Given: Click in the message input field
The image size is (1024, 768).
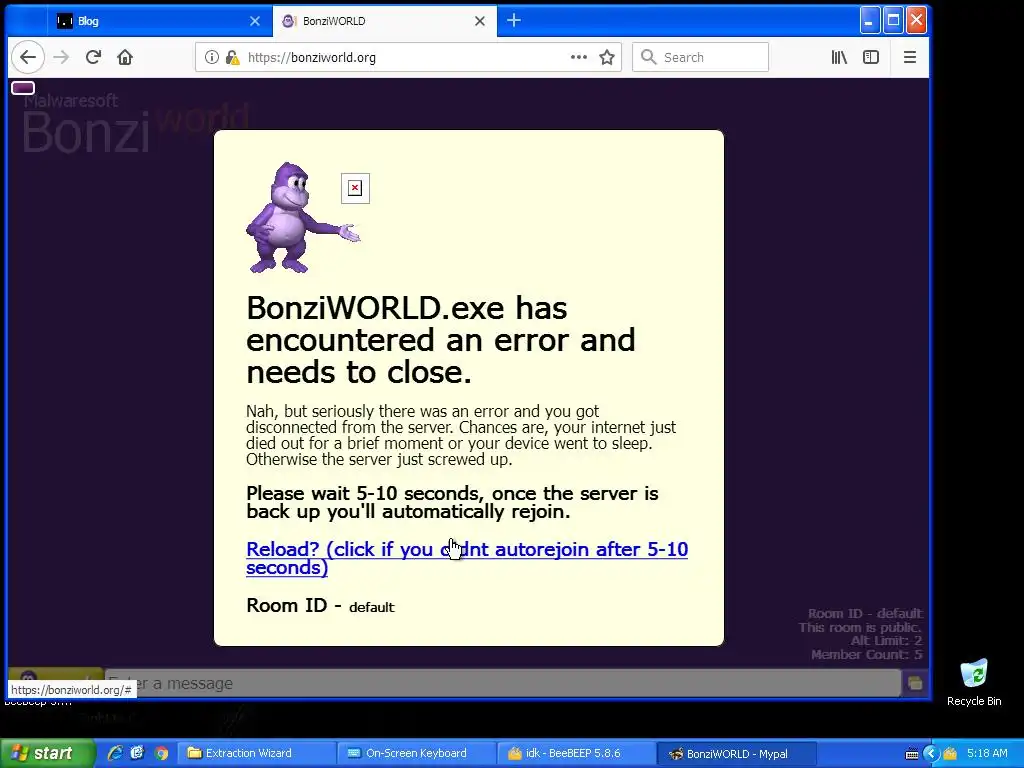Looking at the screenshot, I should coord(503,683).
